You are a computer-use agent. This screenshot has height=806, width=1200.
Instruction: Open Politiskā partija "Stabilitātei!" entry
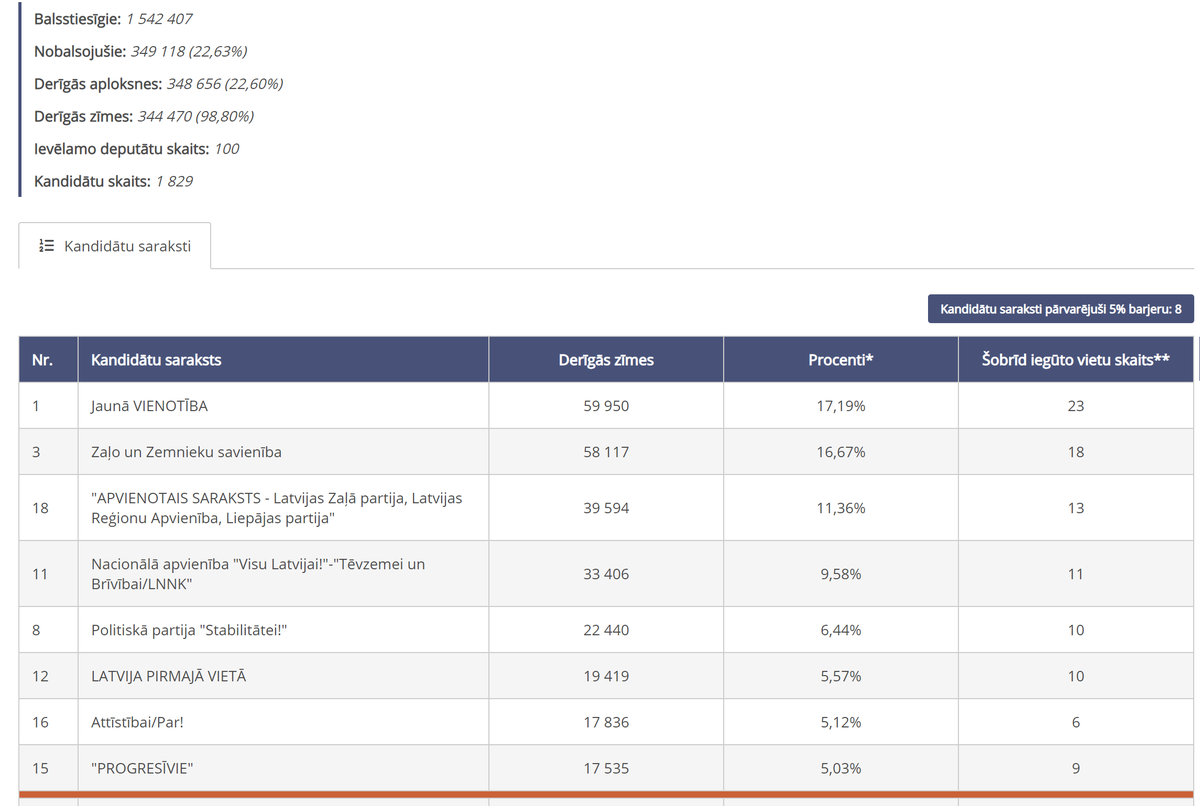click(x=190, y=630)
